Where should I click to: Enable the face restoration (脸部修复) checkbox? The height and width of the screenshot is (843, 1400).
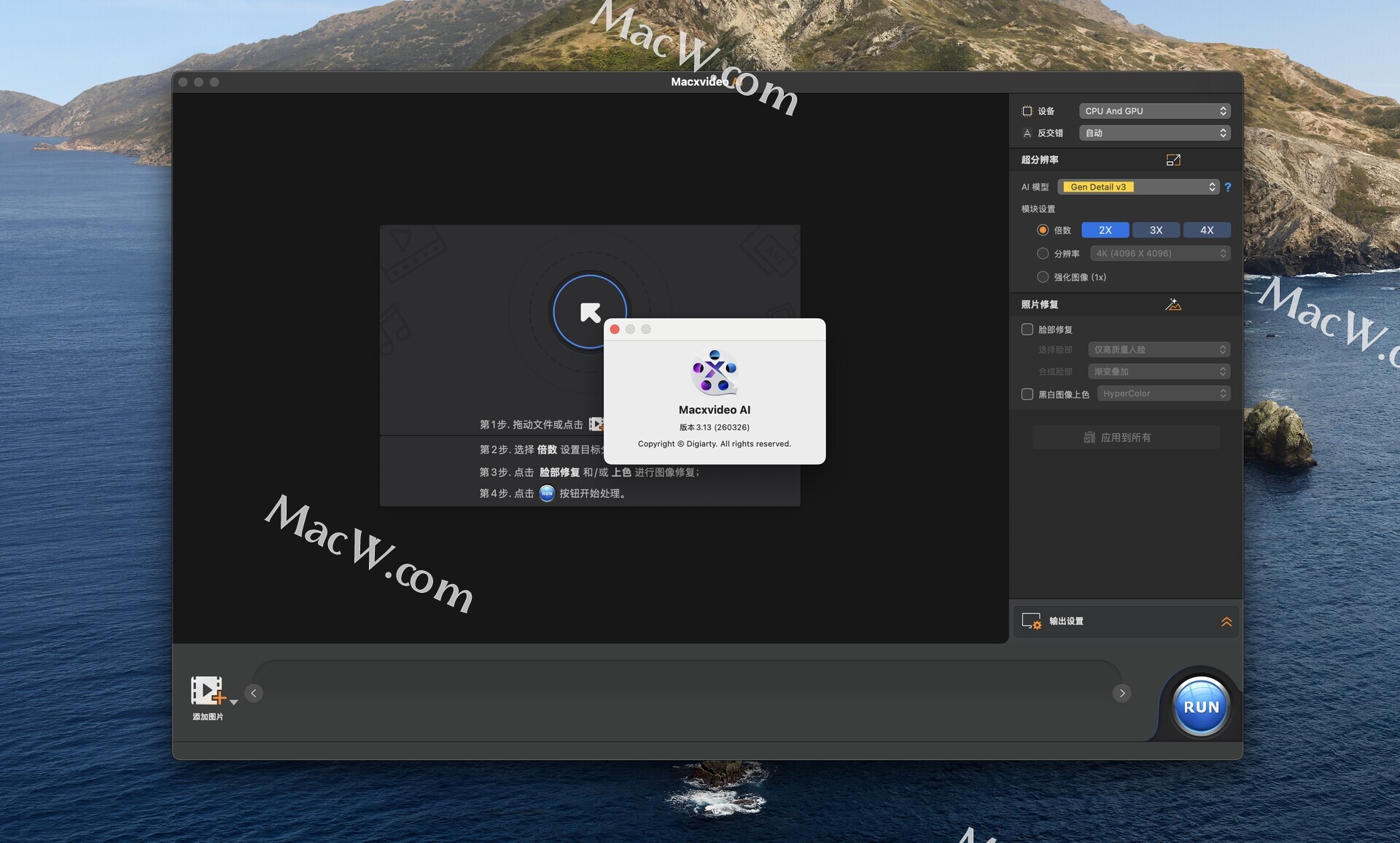[x=1027, y=330]
